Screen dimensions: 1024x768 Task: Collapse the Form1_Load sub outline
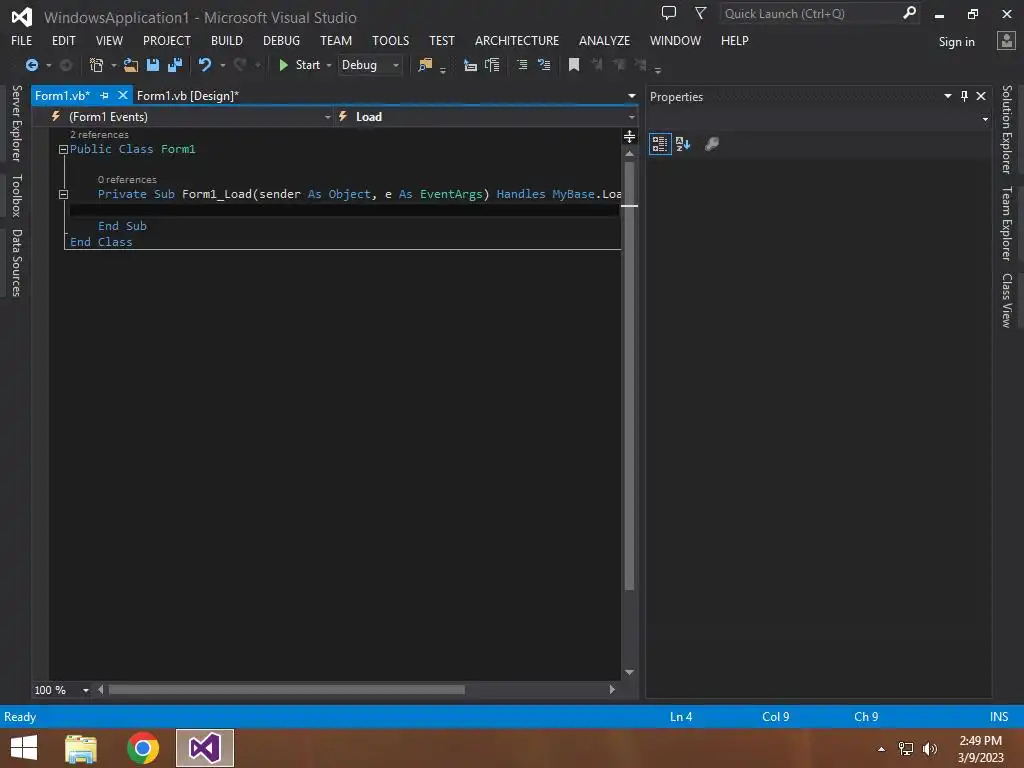coord(63,195)
